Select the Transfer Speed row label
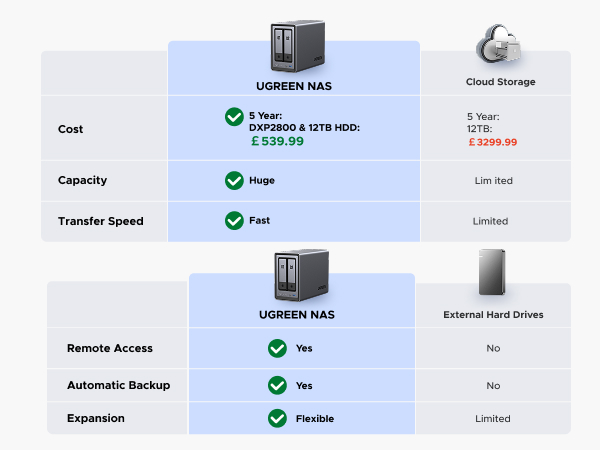This screenshot has height=450, width=600. point(100,221)
